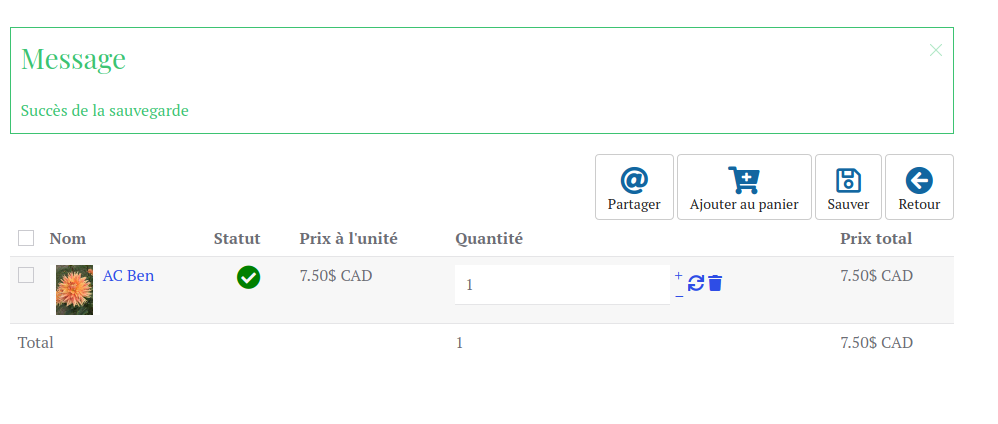
Task: Click the Statut column header
Action: point(237,239)
